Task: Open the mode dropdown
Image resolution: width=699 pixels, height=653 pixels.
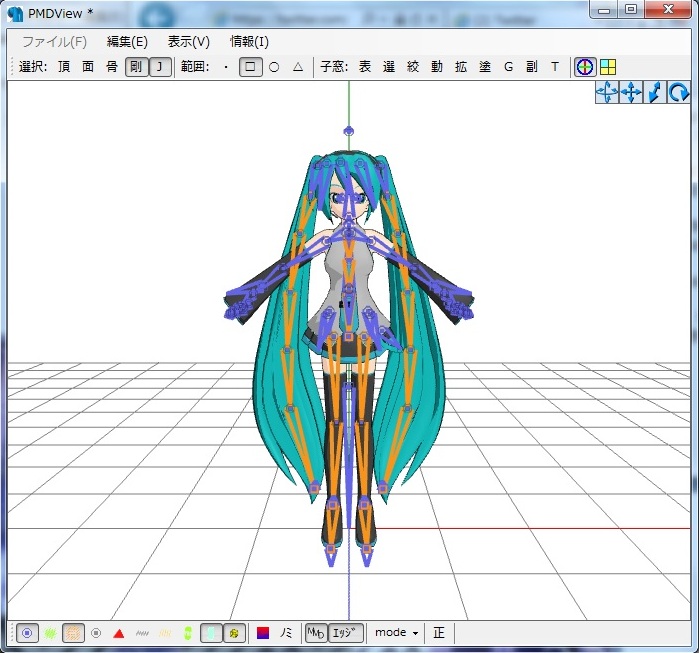Action: [396, 632]
